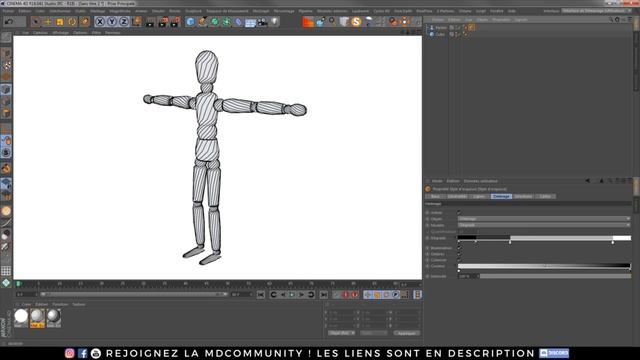Viewport: 640px width, 360px height.
Task: Click the grid icon in left toolbar
Action: (x=6, y=271)
